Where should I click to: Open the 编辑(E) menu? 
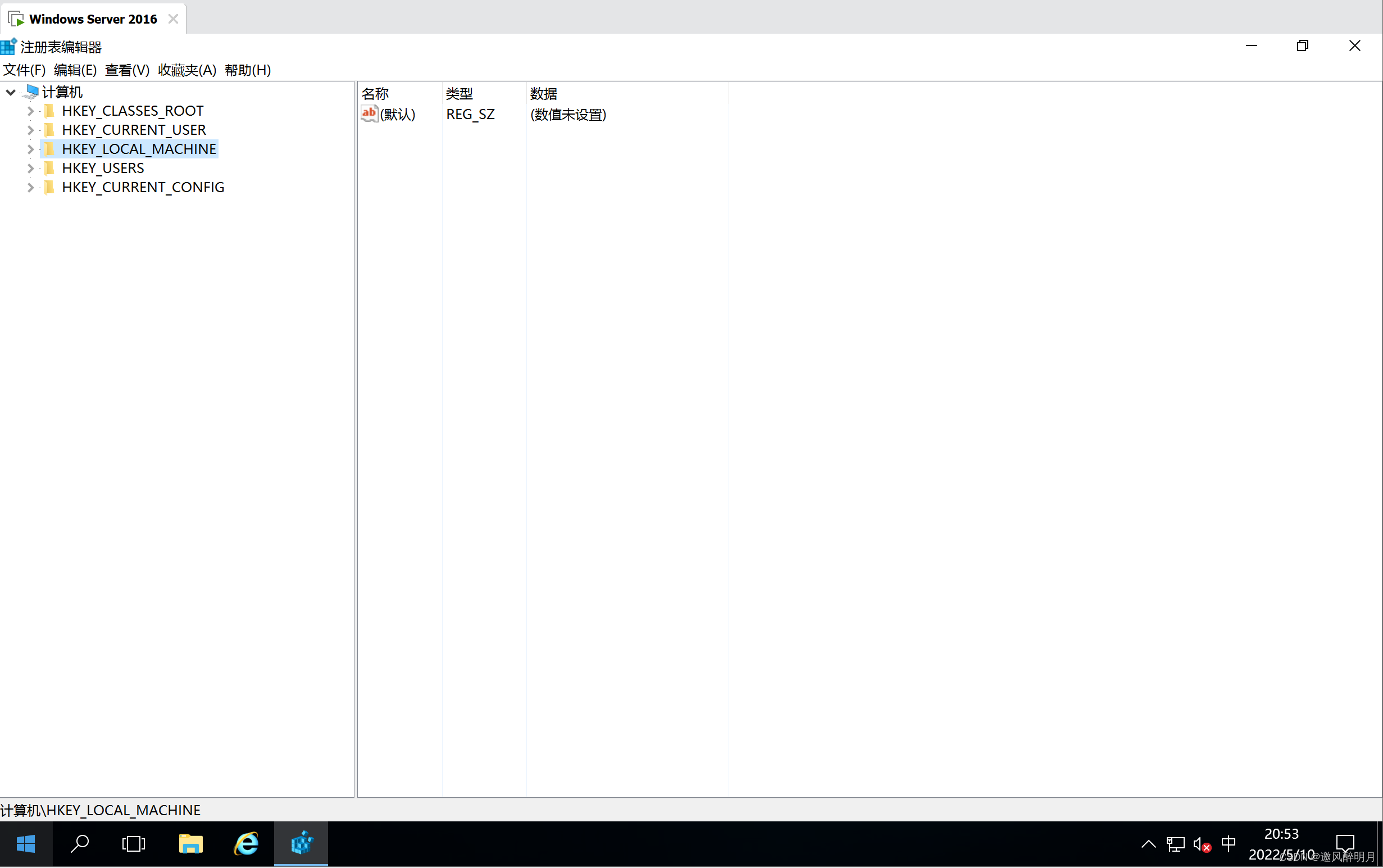coord(75,70)
